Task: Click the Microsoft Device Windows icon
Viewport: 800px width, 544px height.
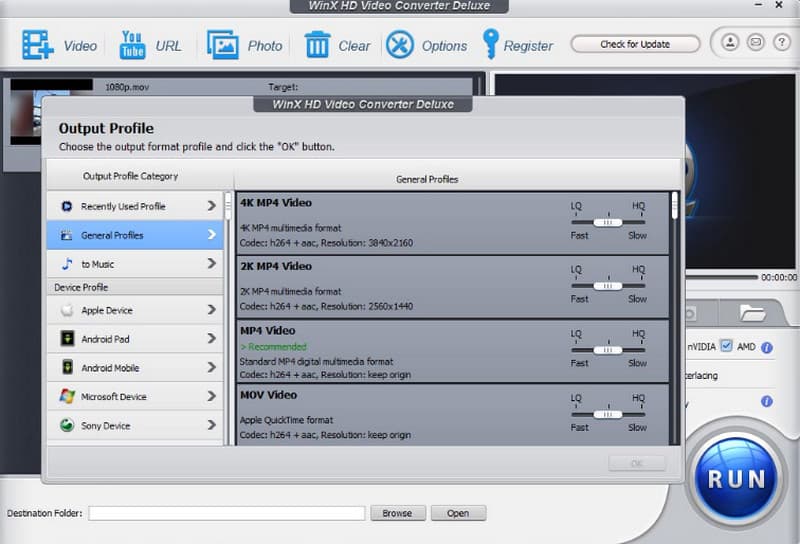Action: [67, 396]
